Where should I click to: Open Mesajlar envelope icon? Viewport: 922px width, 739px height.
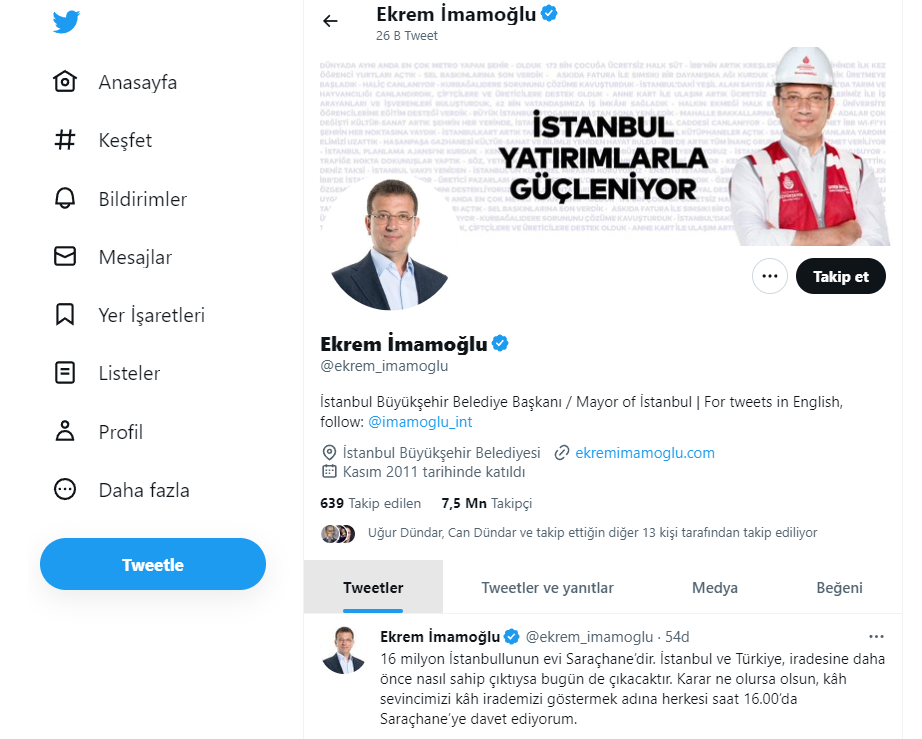click(65, 256)
